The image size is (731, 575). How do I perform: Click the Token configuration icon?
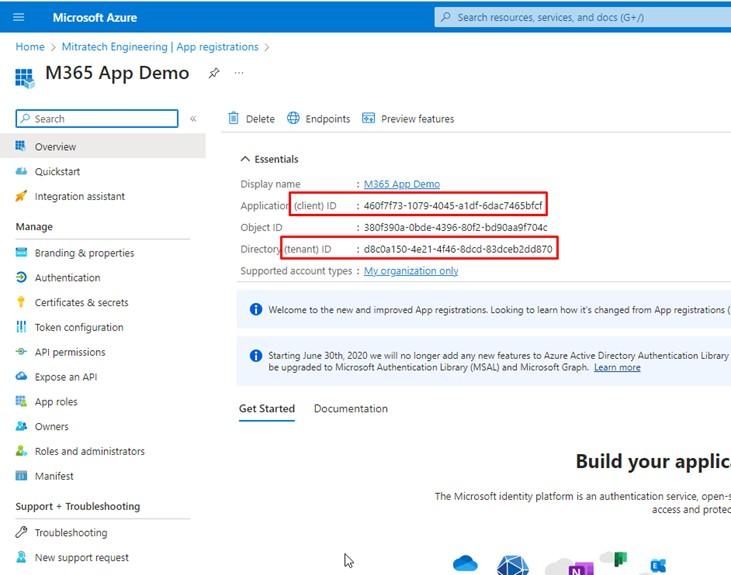click(21, 327)
